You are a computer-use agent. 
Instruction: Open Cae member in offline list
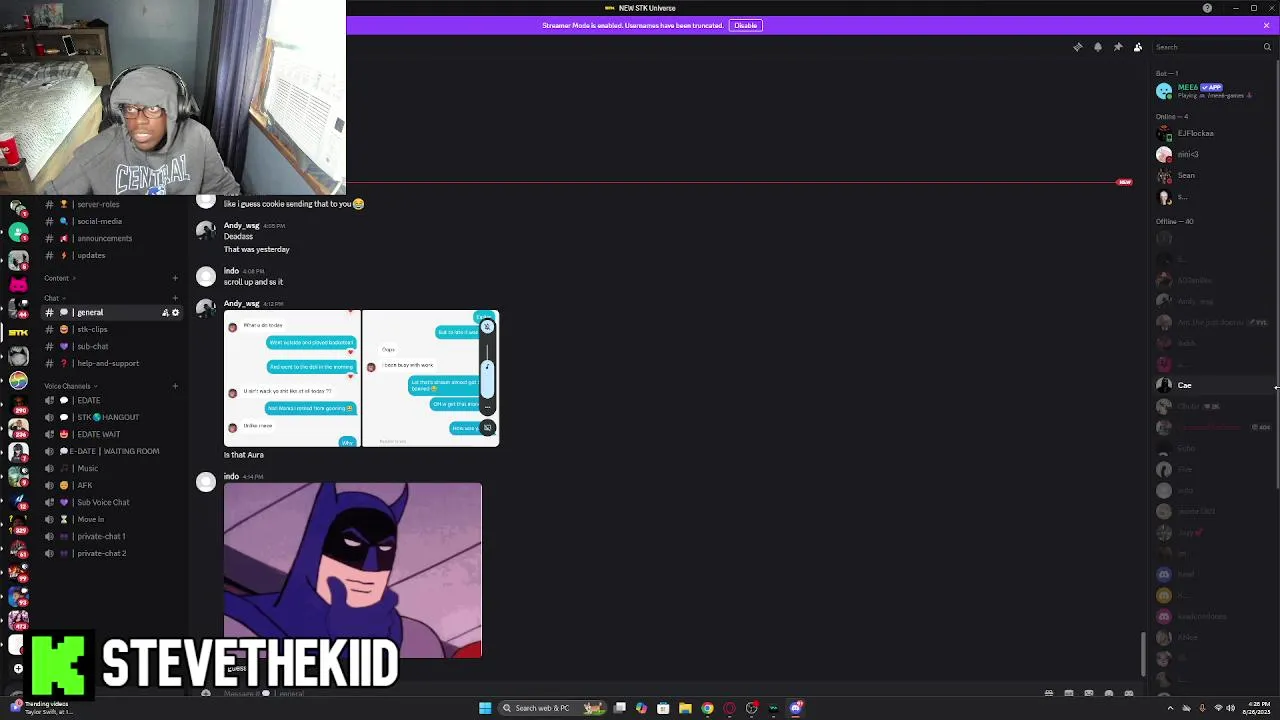click(1212, 385)
